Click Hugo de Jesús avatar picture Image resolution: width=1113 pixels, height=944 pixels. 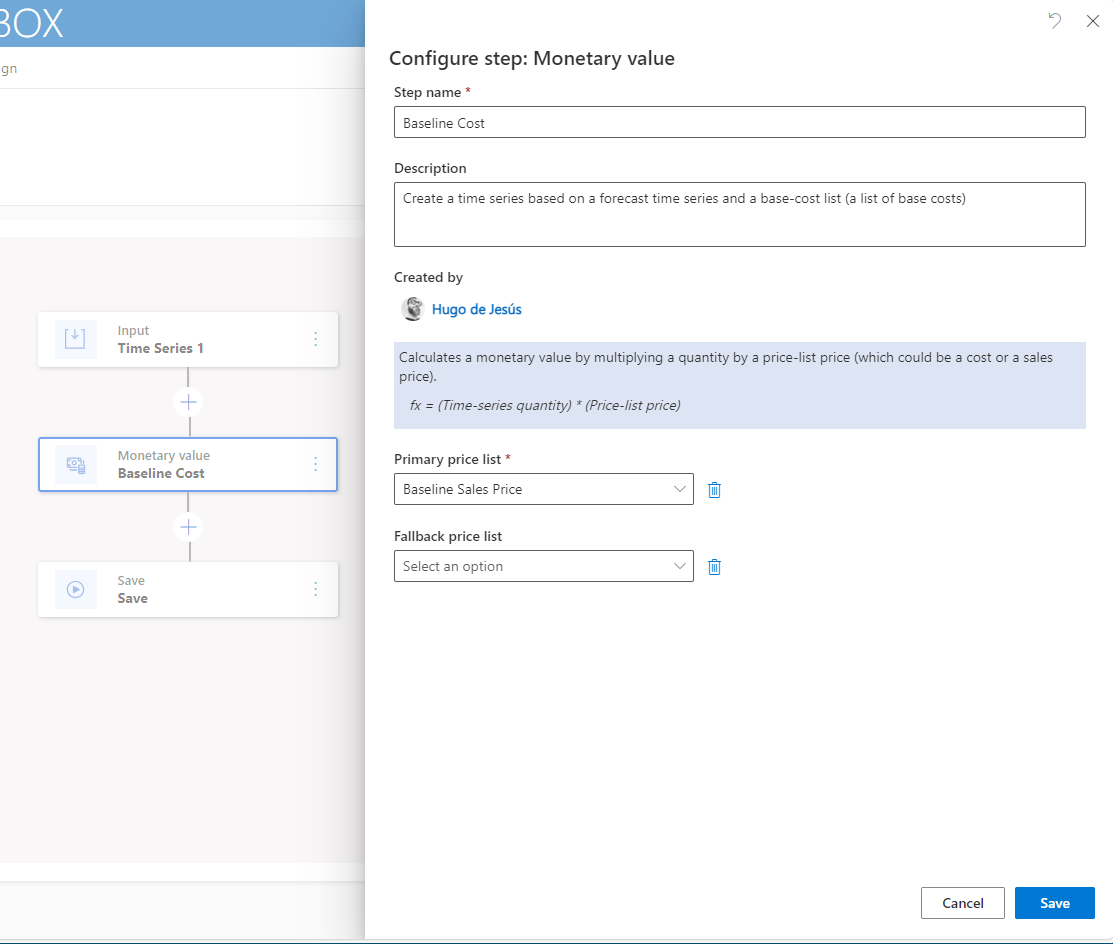click(412, 309)
